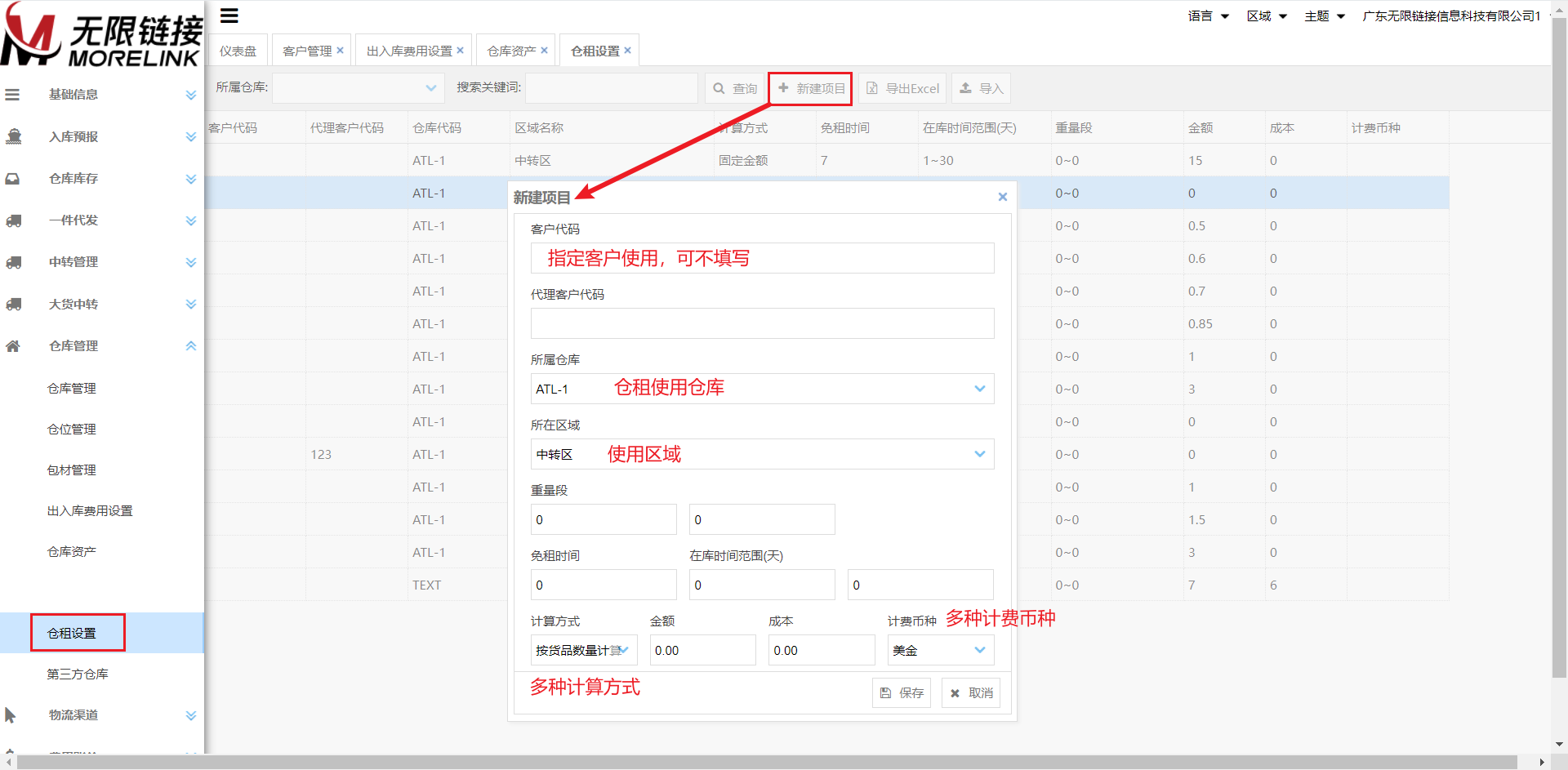Viewport: 1568px width, 770px height.
Task: Open the 语言 menu
Action: [x=1209, y=16]
